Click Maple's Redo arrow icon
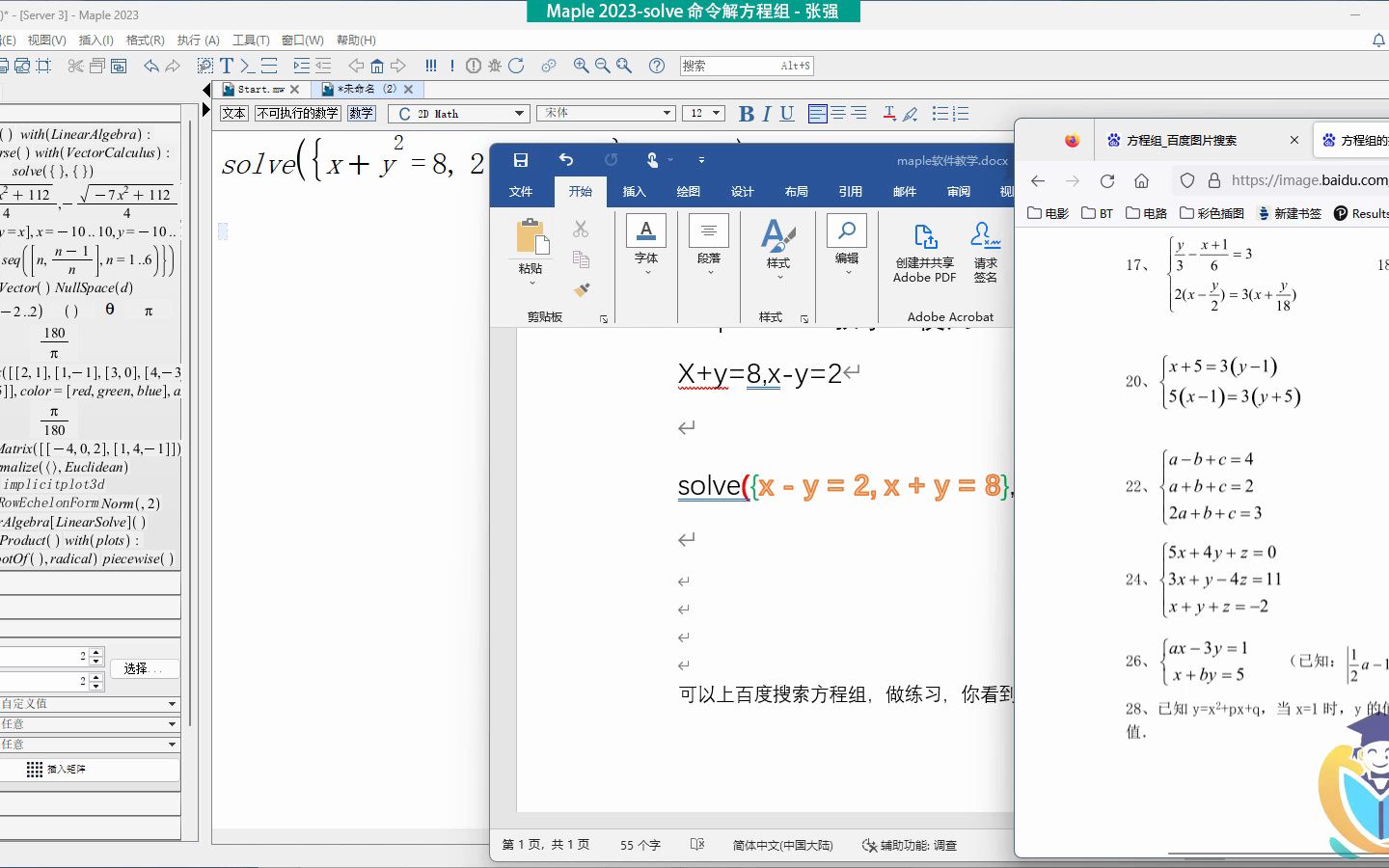The width and height of the screenshot is (1389, 868). [x=173, y=66]
